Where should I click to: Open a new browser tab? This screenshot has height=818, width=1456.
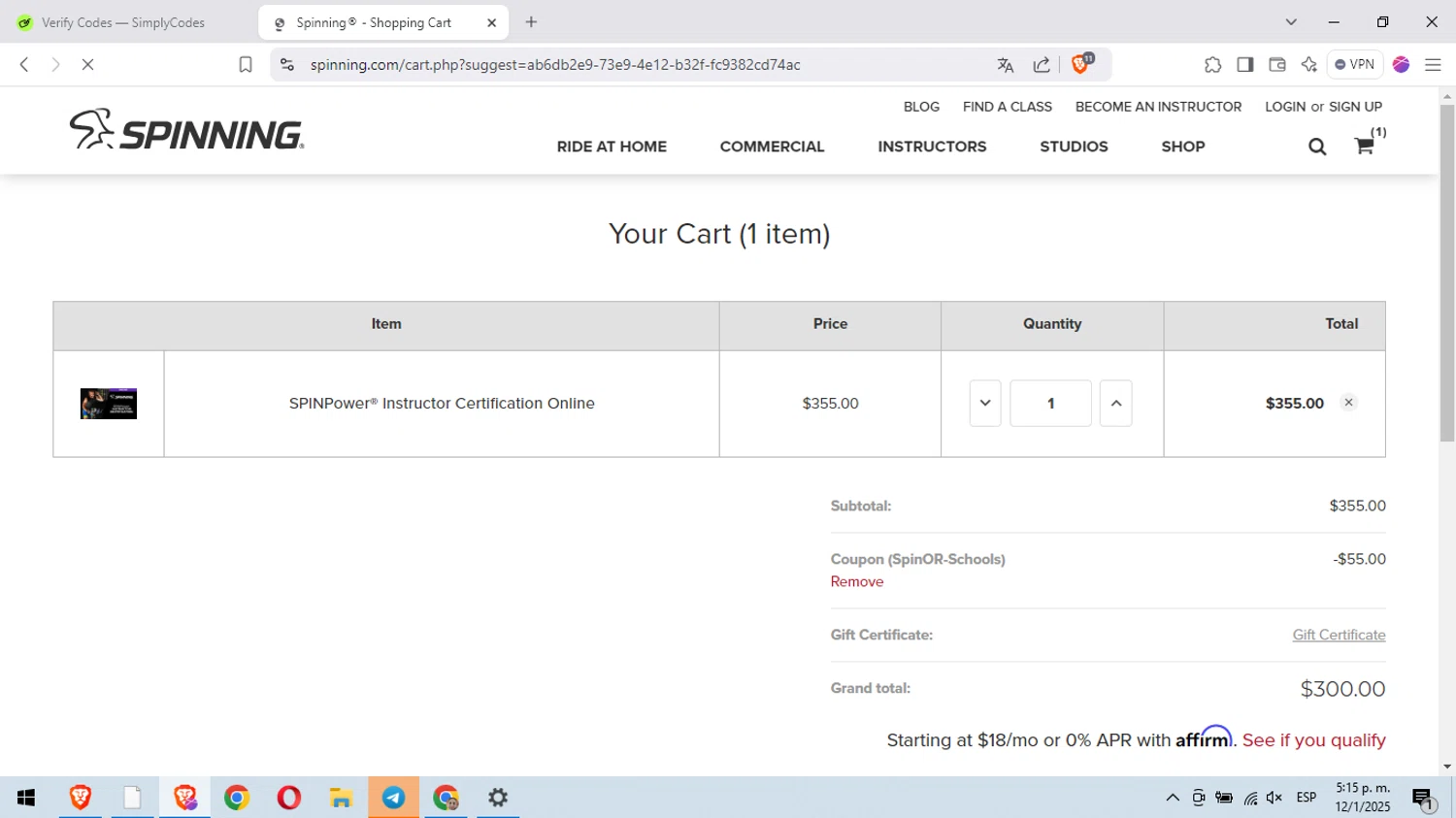(531, 22)
